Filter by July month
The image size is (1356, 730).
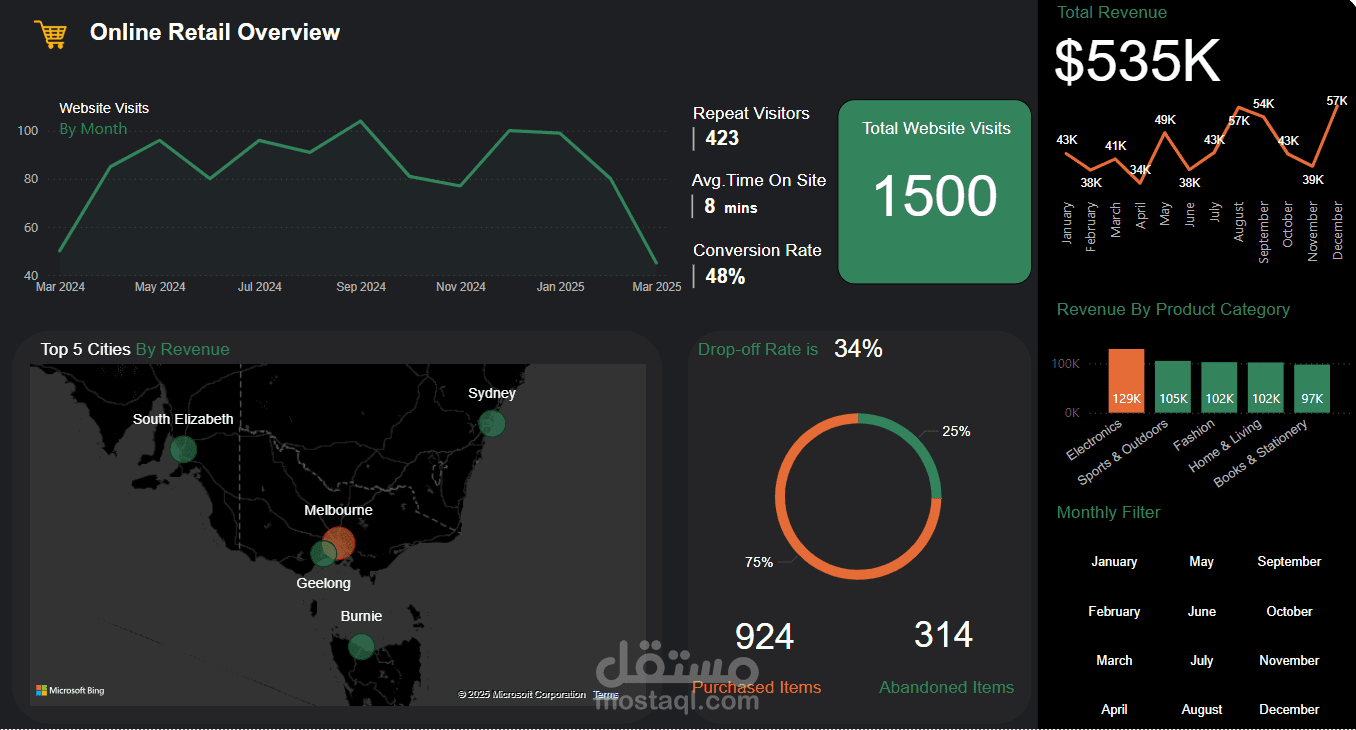1202,660
